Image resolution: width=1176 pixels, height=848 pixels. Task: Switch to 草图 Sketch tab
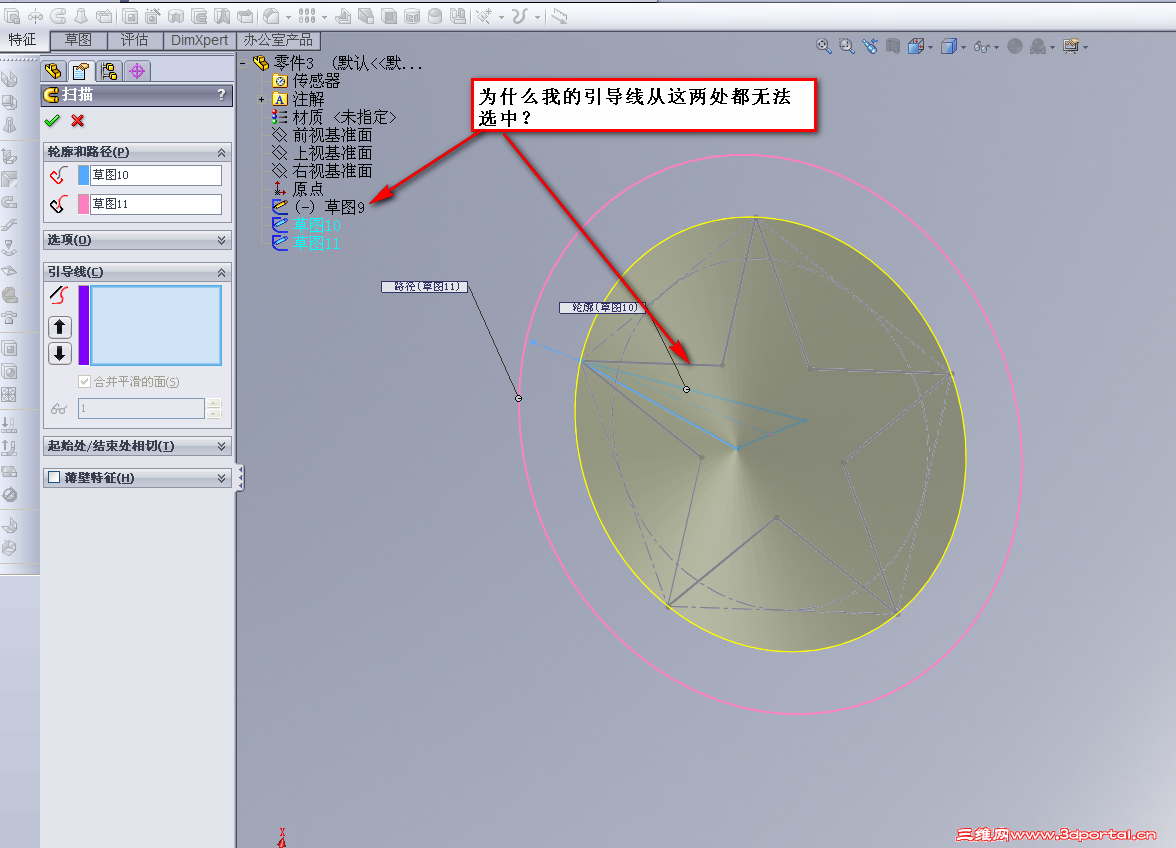pos(78,40)
